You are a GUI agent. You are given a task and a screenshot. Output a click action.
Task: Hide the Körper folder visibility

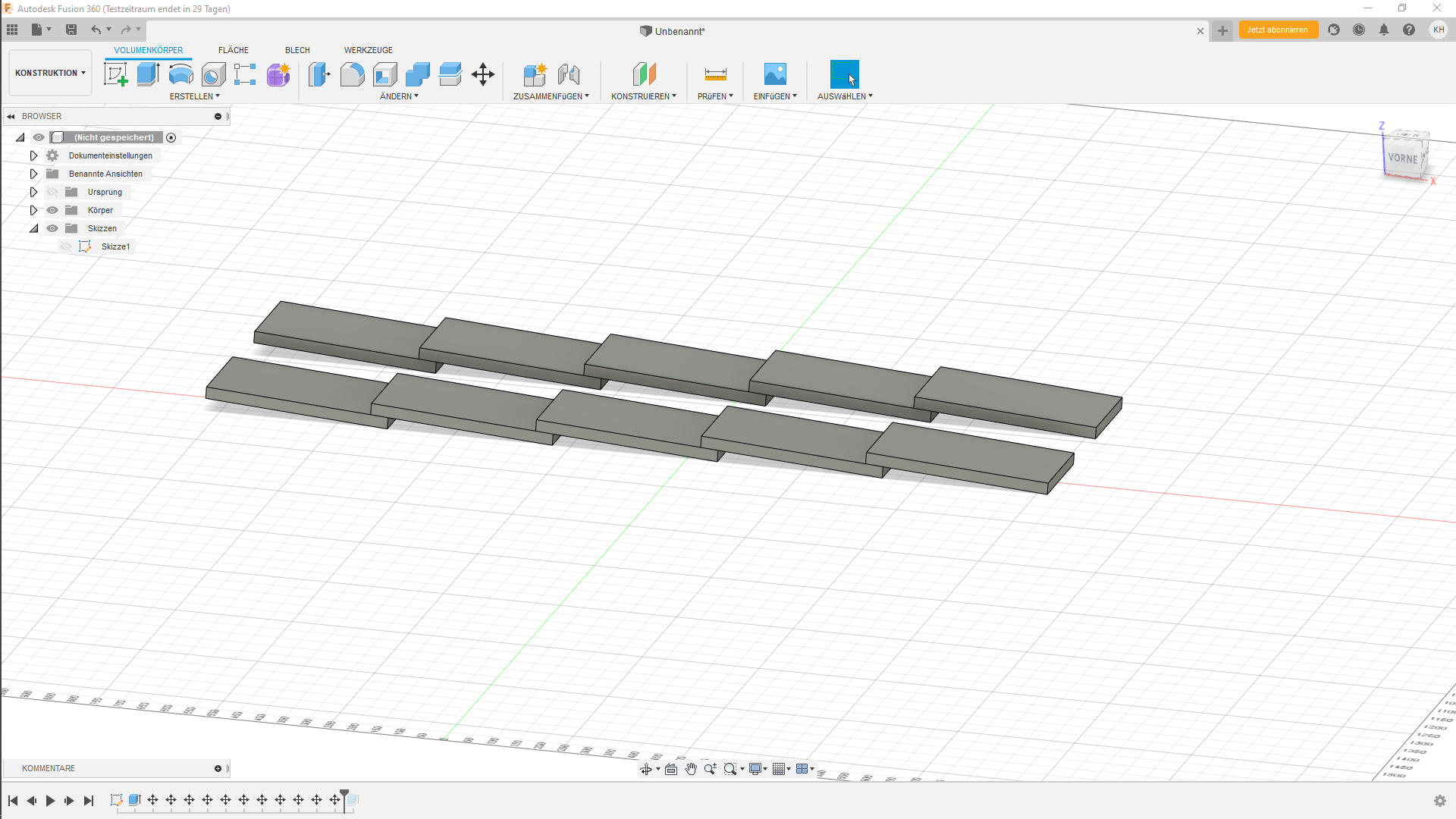[52, 210]
